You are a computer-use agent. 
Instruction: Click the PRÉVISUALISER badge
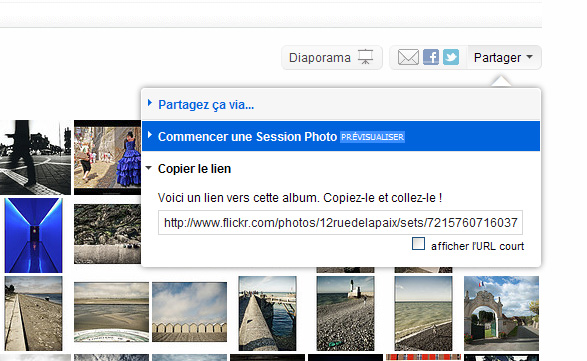tap(372, 137)
